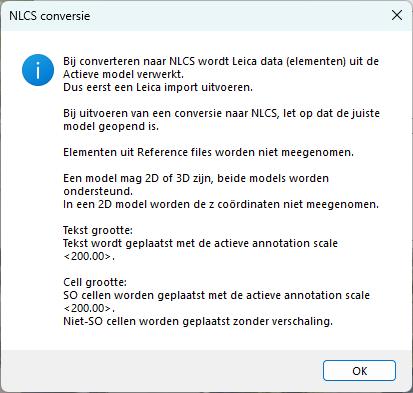Click the NLCS conversie title bar text
Image resolution: width=413 pixels, height=393 pixels.
[x=50, y=16]
